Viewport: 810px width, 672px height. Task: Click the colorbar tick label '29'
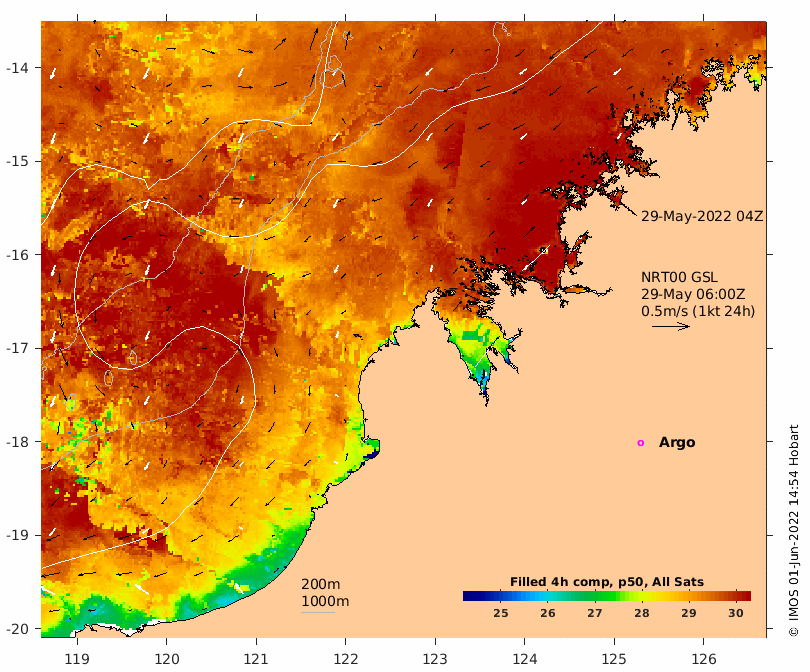tap(689, 613)
